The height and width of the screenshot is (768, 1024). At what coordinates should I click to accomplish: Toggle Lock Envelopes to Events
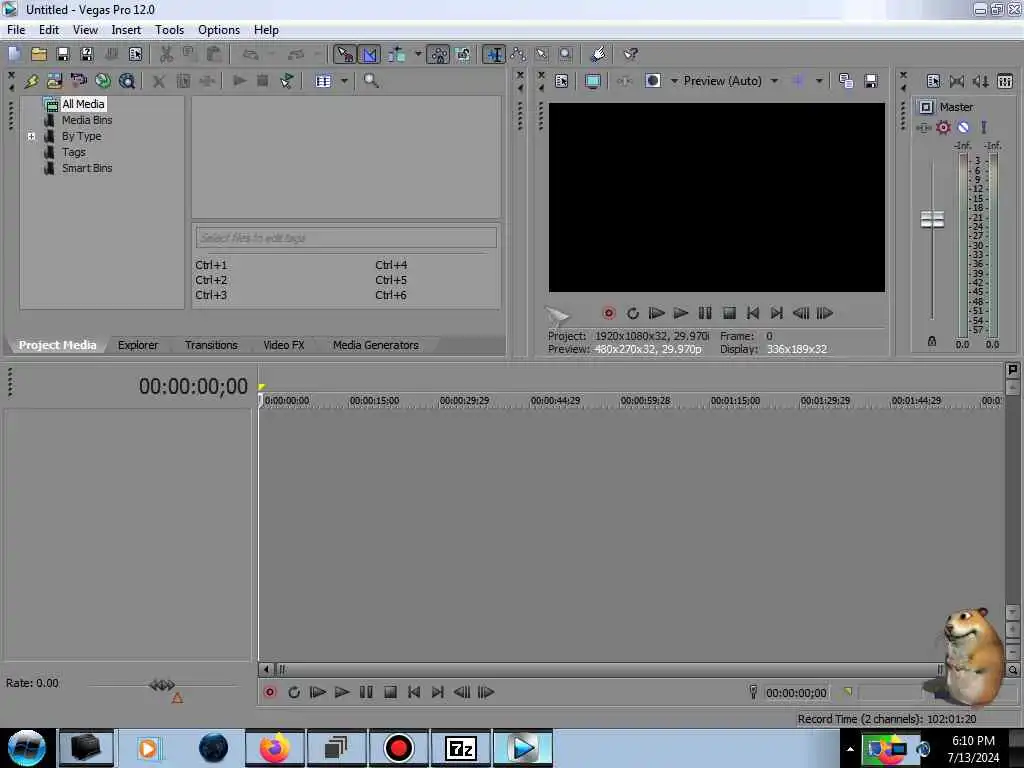(438, 54)
